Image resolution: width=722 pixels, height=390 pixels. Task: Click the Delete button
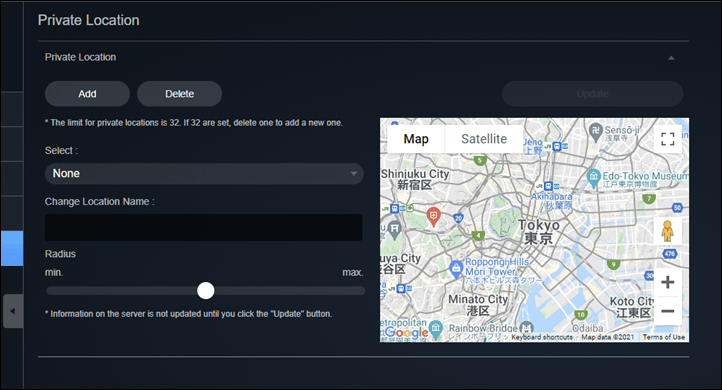tap(180, 94)
